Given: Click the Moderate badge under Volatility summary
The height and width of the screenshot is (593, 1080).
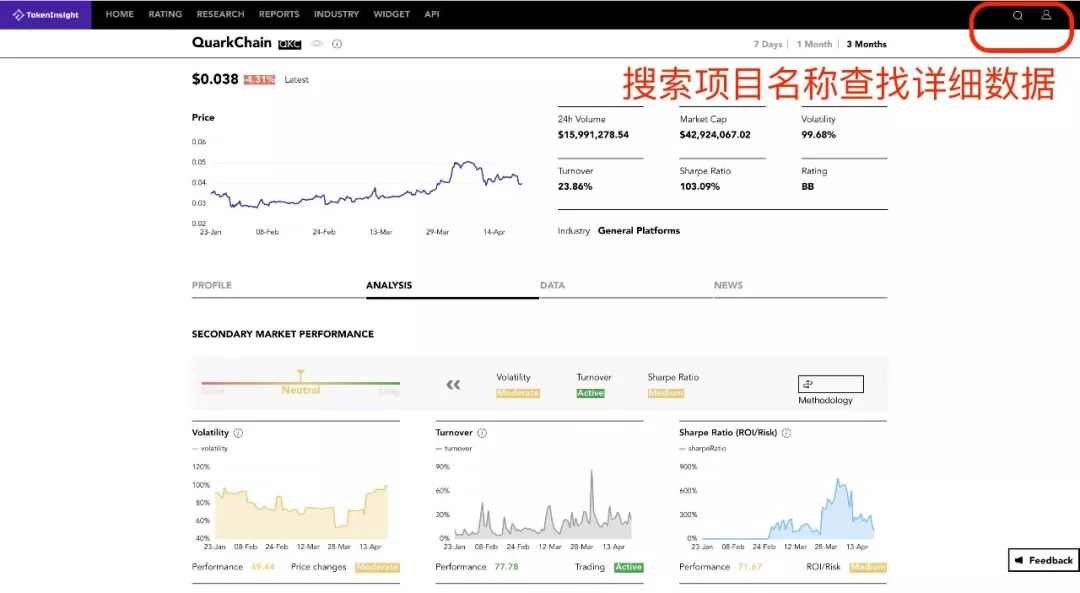Looking at the screenshot, I should click(518, 393).
